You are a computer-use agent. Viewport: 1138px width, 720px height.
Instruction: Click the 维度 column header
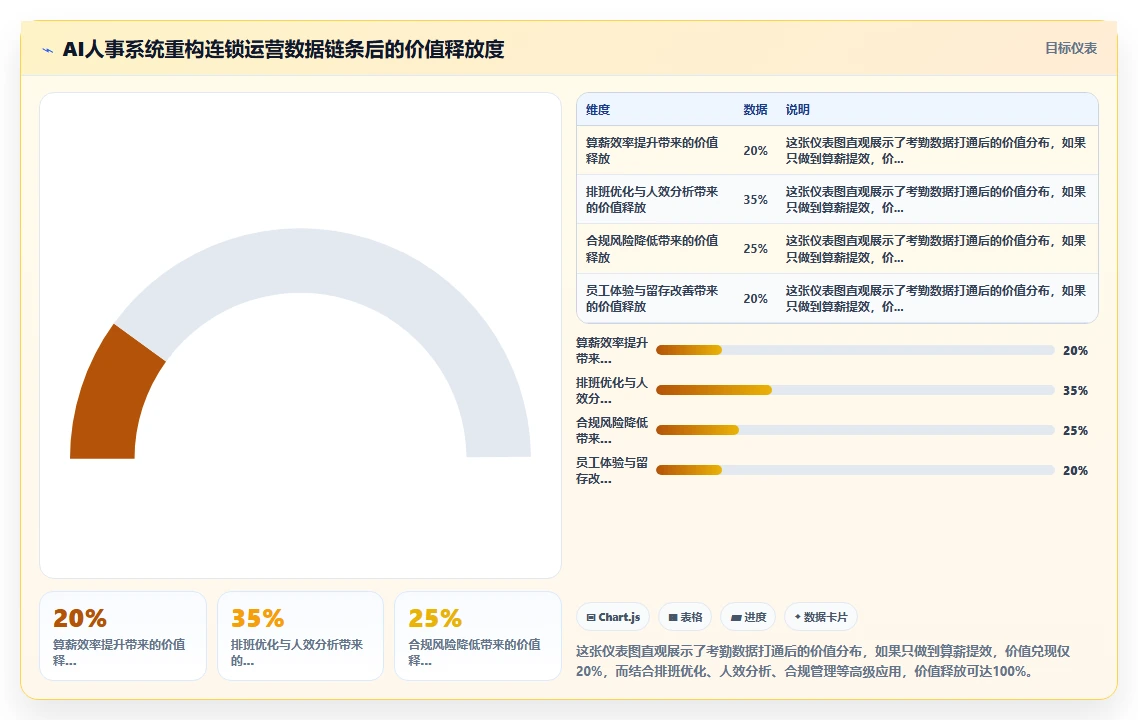598,110
